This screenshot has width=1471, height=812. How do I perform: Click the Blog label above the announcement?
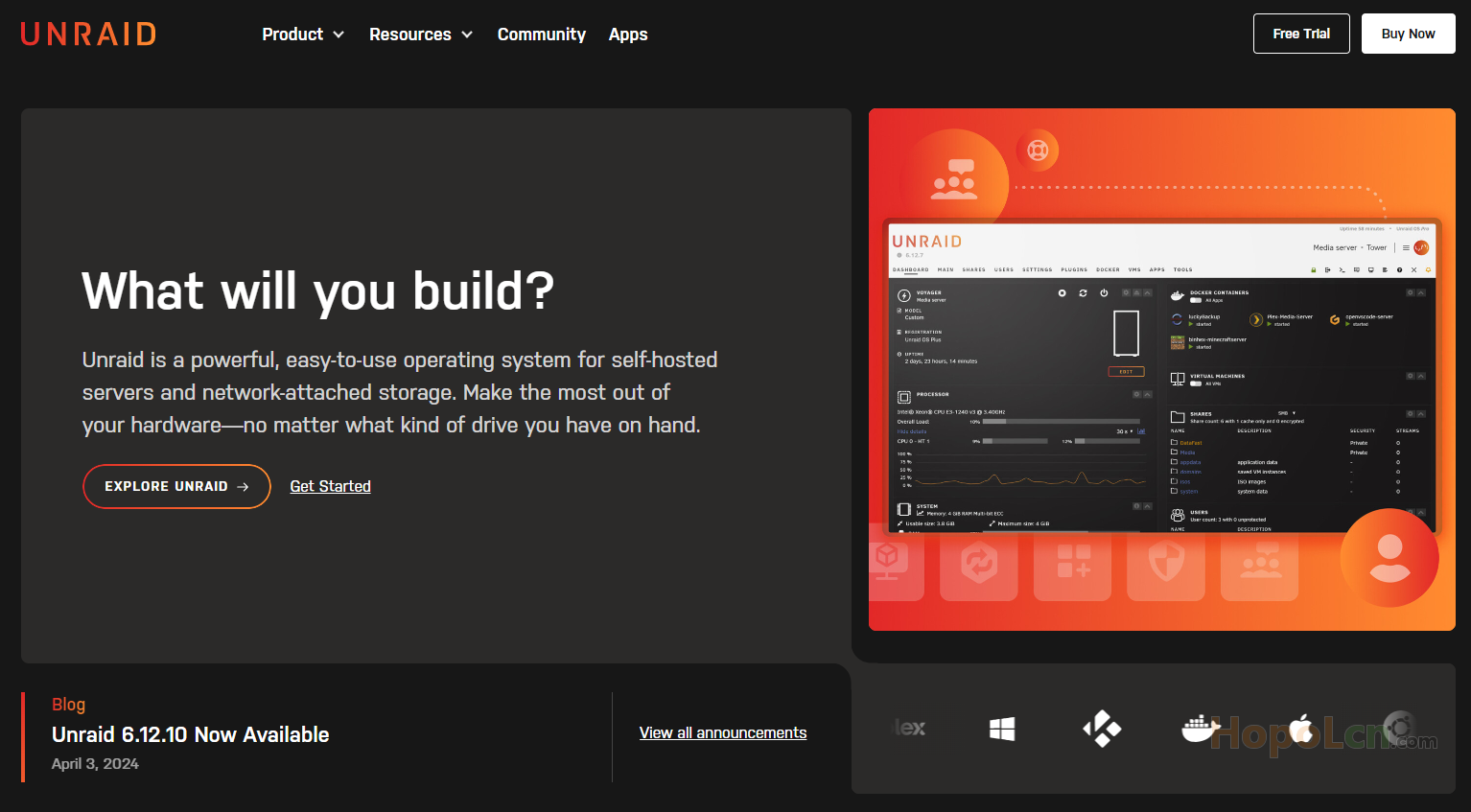69,705
